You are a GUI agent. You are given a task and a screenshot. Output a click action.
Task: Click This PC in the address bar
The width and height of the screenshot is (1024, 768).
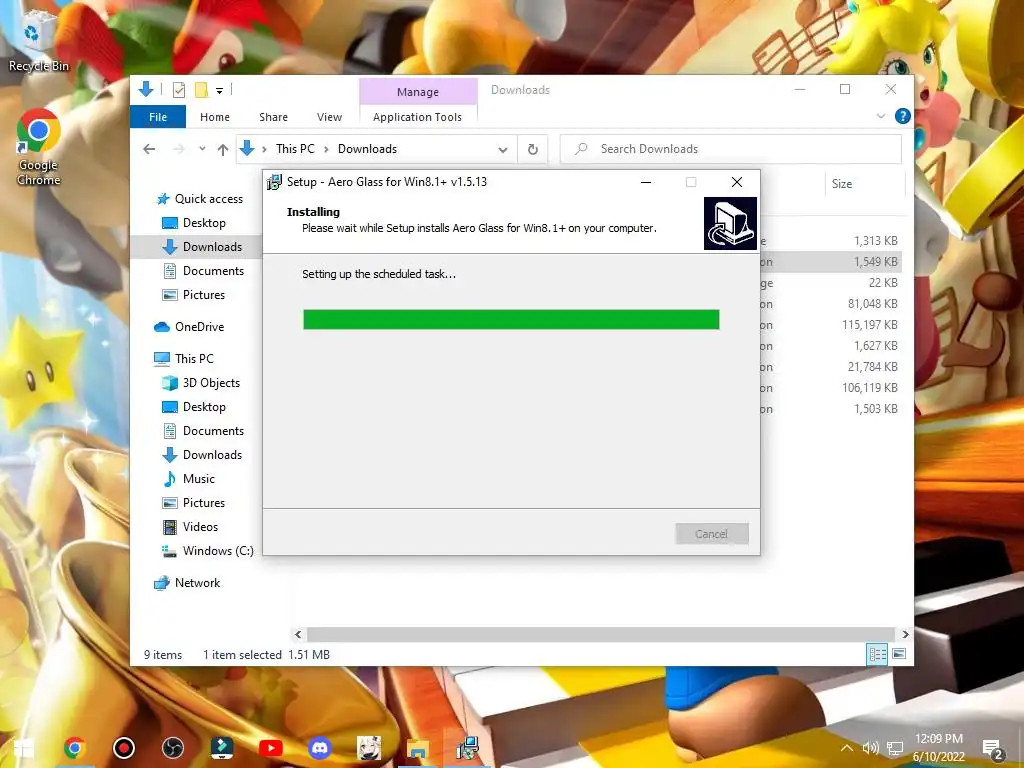295,149
